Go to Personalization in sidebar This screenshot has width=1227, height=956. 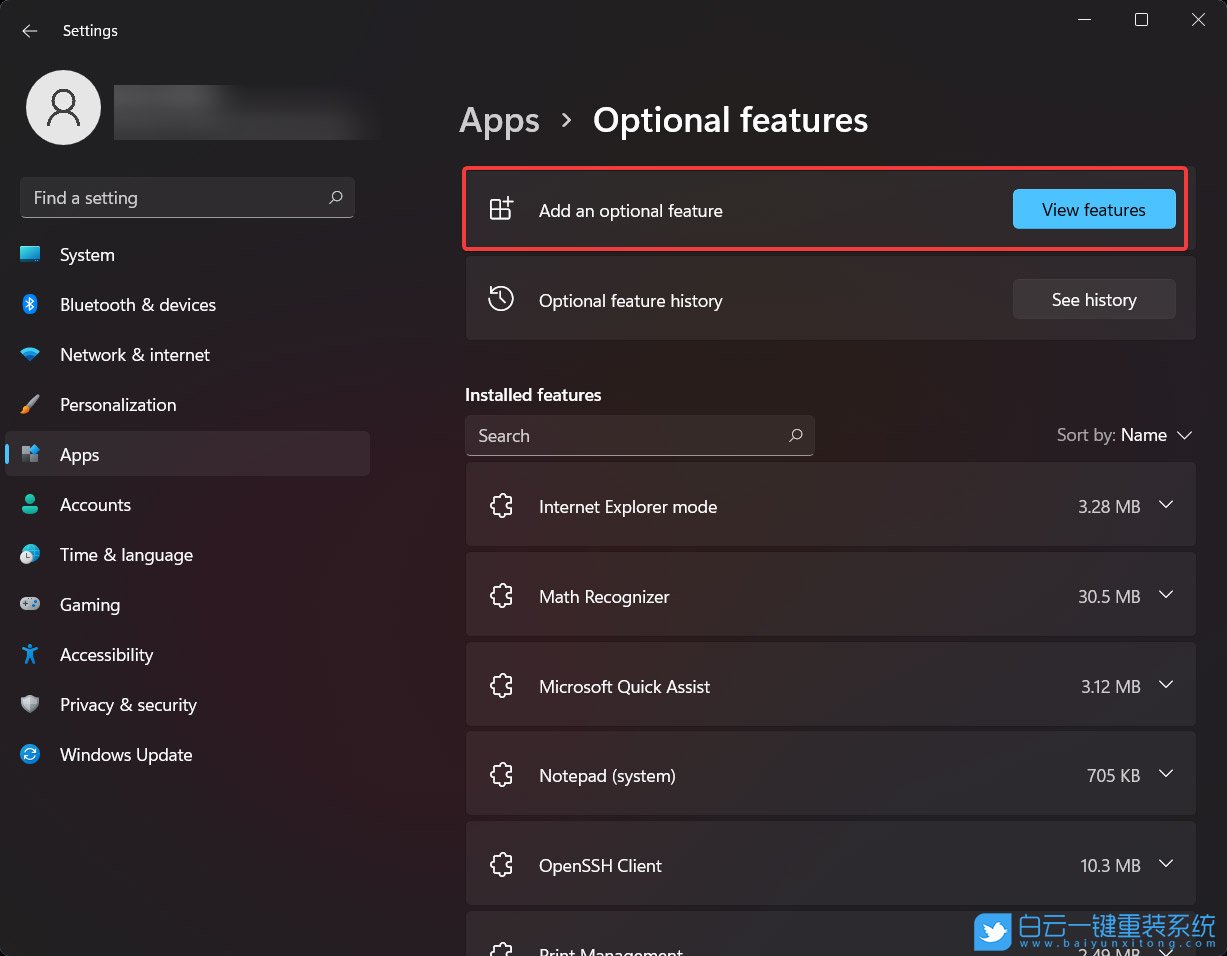point(118,405)
